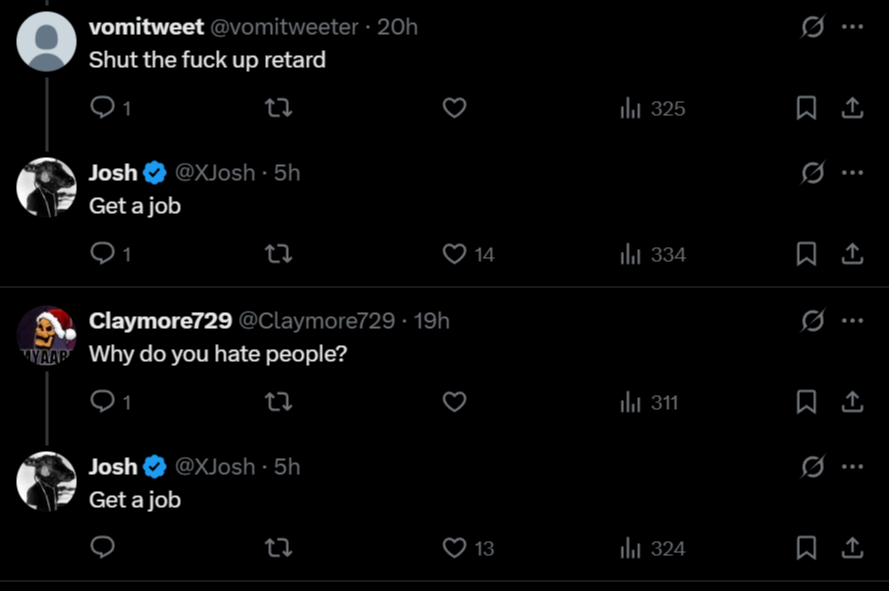The width and height of the screenshot is (889, 591).
Task: Reply to vomitweet's tweet
Action: 103,108
